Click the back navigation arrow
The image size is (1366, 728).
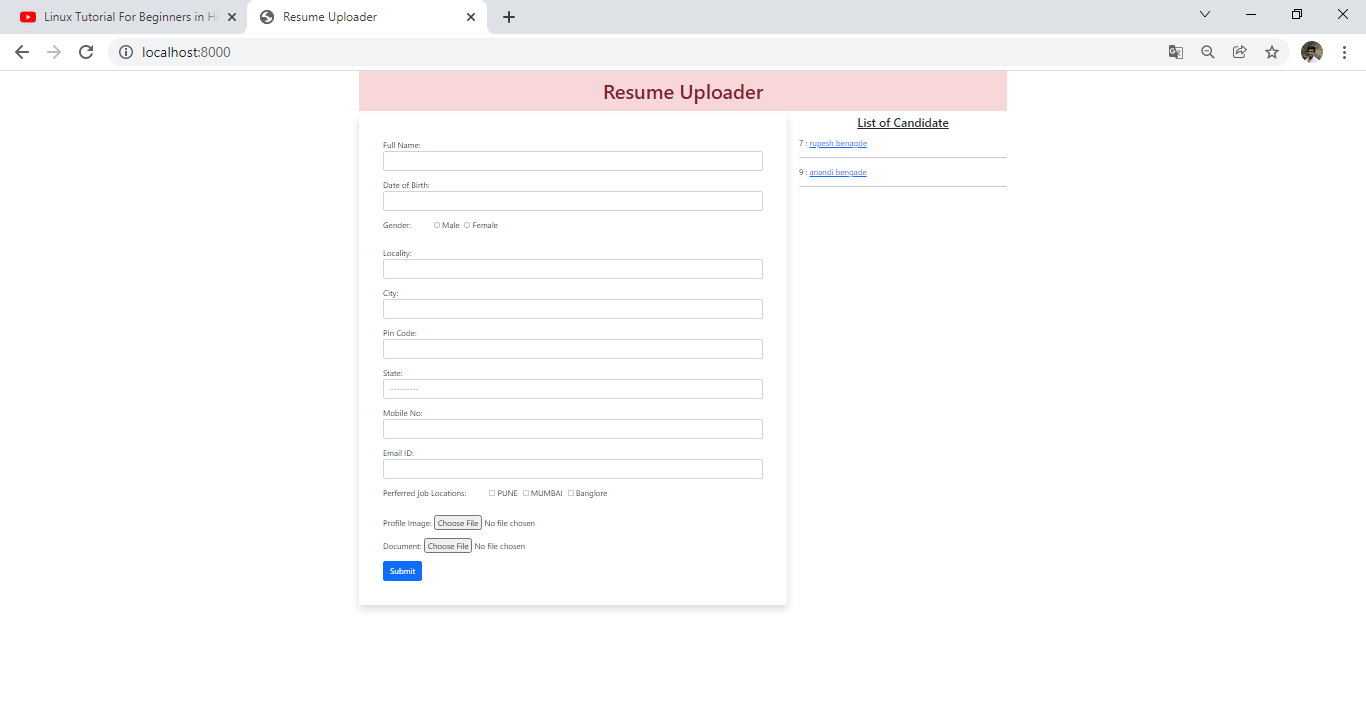21,51
